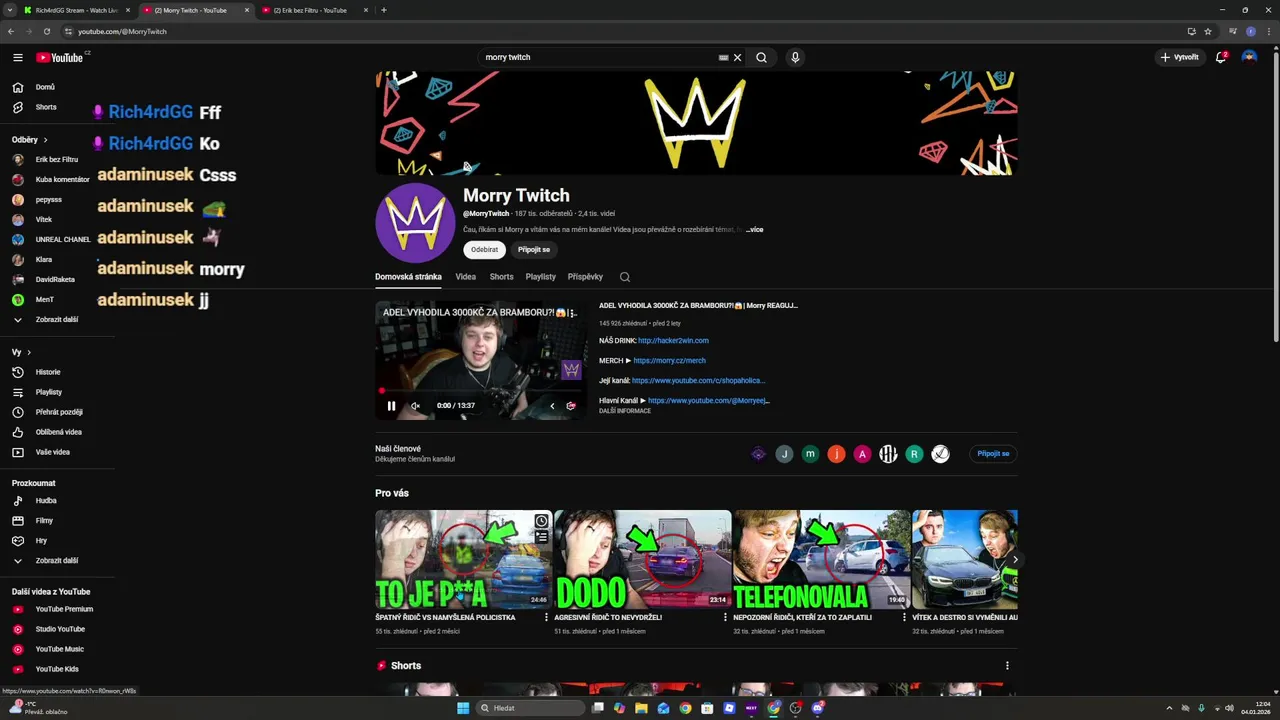Pause the featured channel video
Screen dimensions: 1280x720
point(391,406)
